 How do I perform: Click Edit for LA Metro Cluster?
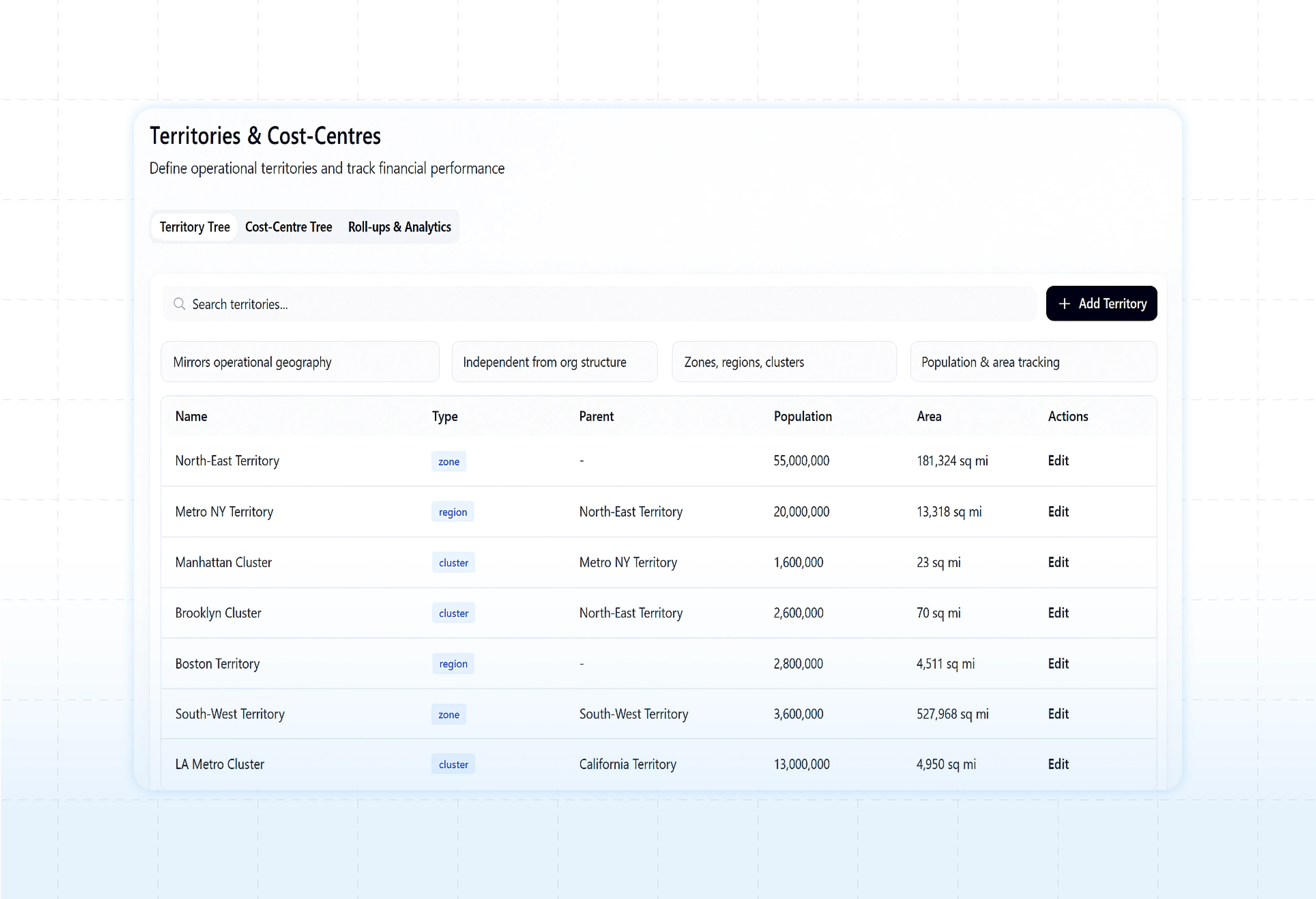pyautogui.click(x=1058, y=764)
